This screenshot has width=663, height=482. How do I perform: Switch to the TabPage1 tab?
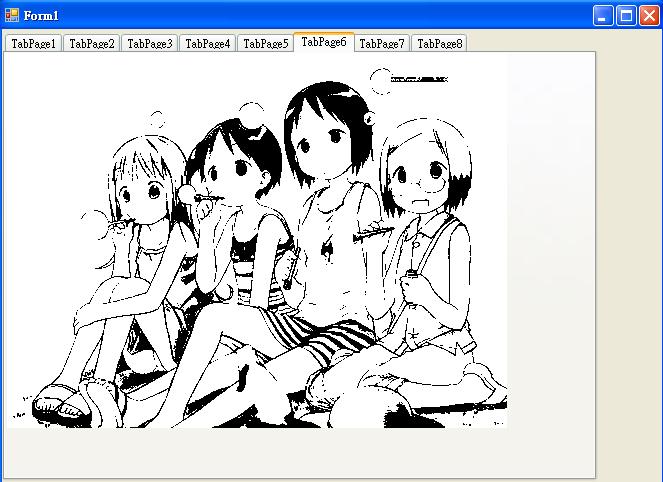[x=33, y=43]
